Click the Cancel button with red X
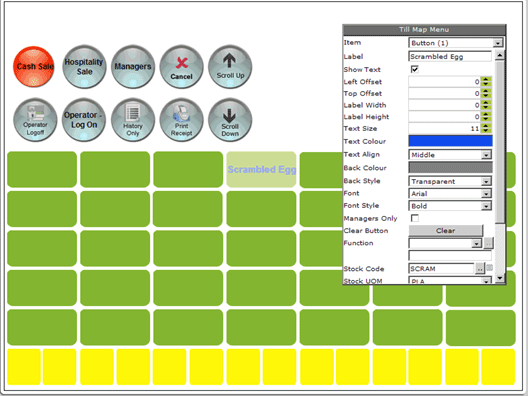The width and height of the screenshot is (528, 396). (x=181, y=67)
